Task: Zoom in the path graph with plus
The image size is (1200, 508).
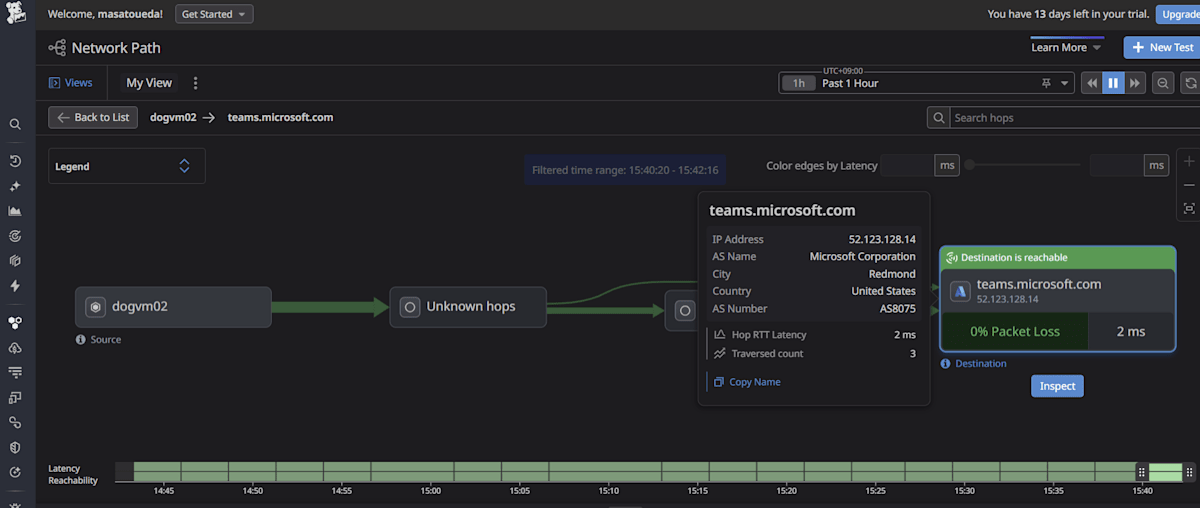Action: [x=1188, y=161]
